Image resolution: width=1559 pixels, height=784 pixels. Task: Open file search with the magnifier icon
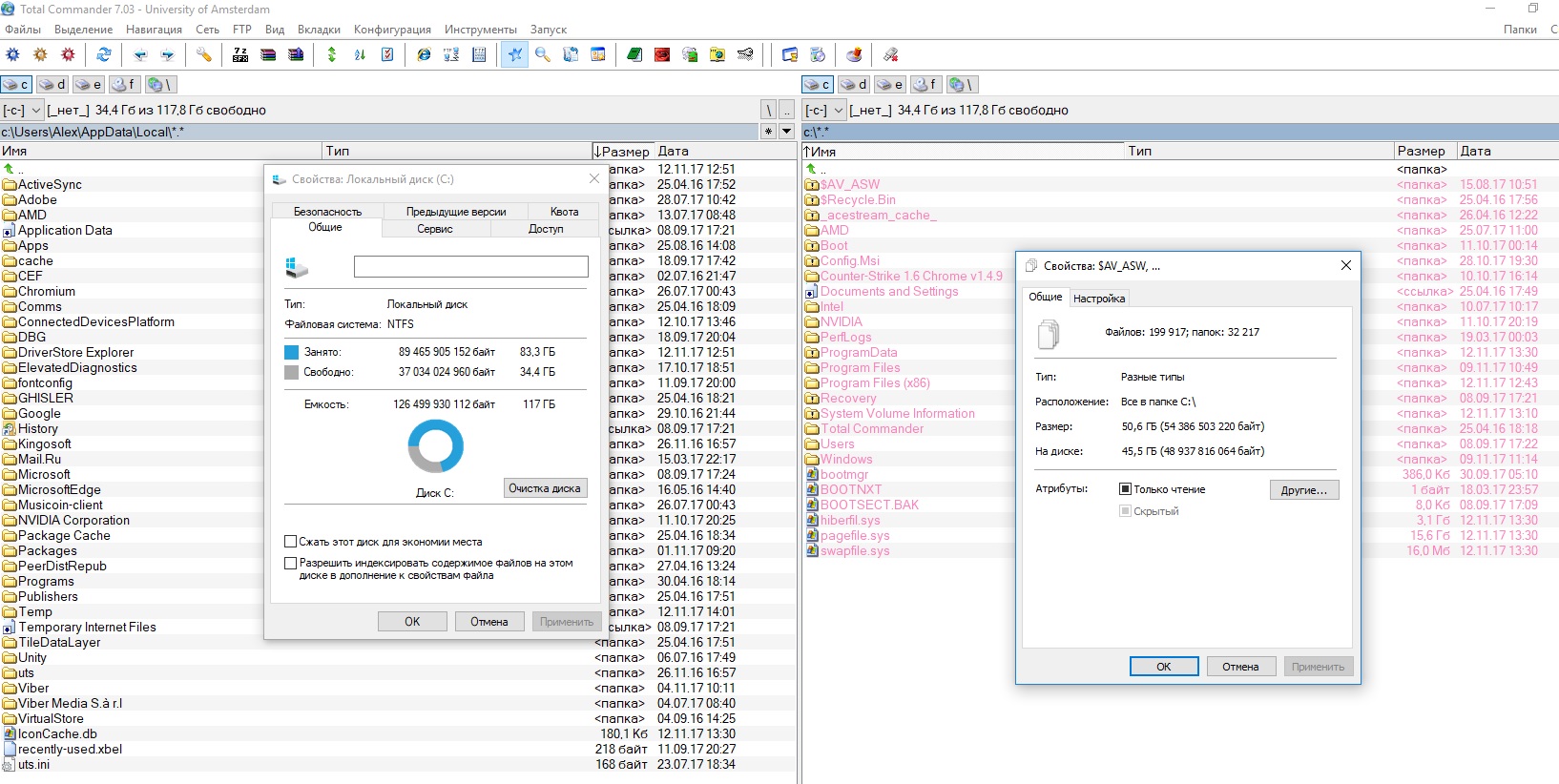543,55
